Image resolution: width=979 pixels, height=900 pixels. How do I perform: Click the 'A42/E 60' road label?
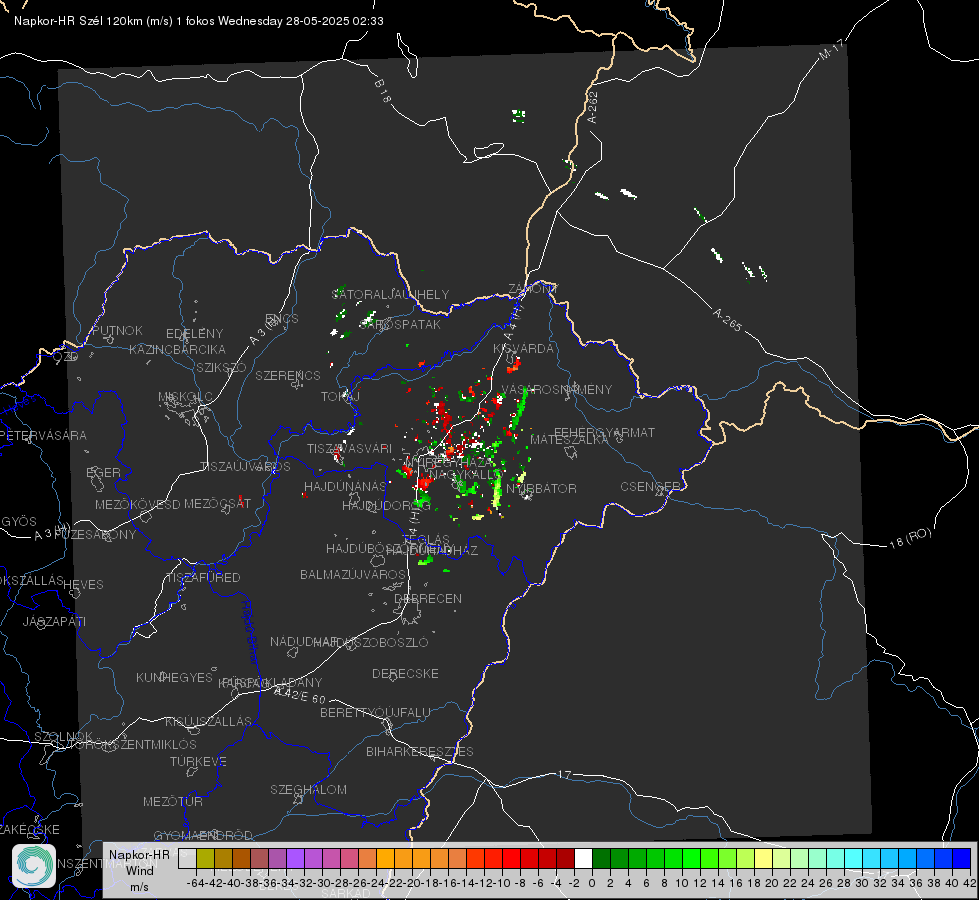point(301,695)
